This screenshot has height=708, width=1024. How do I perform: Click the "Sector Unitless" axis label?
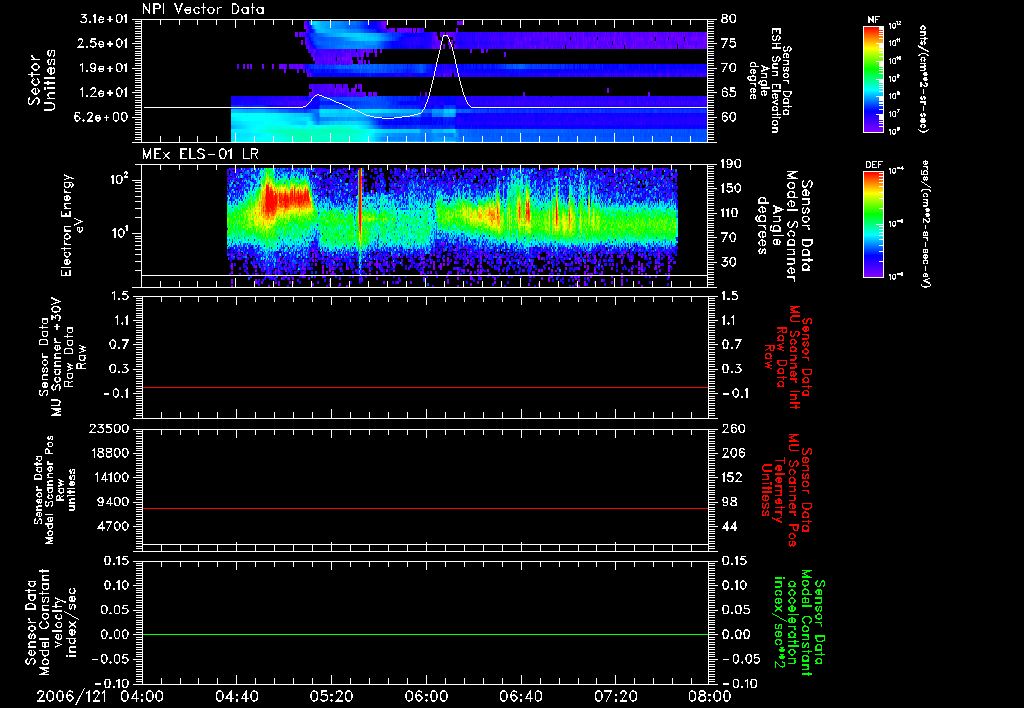41,80
